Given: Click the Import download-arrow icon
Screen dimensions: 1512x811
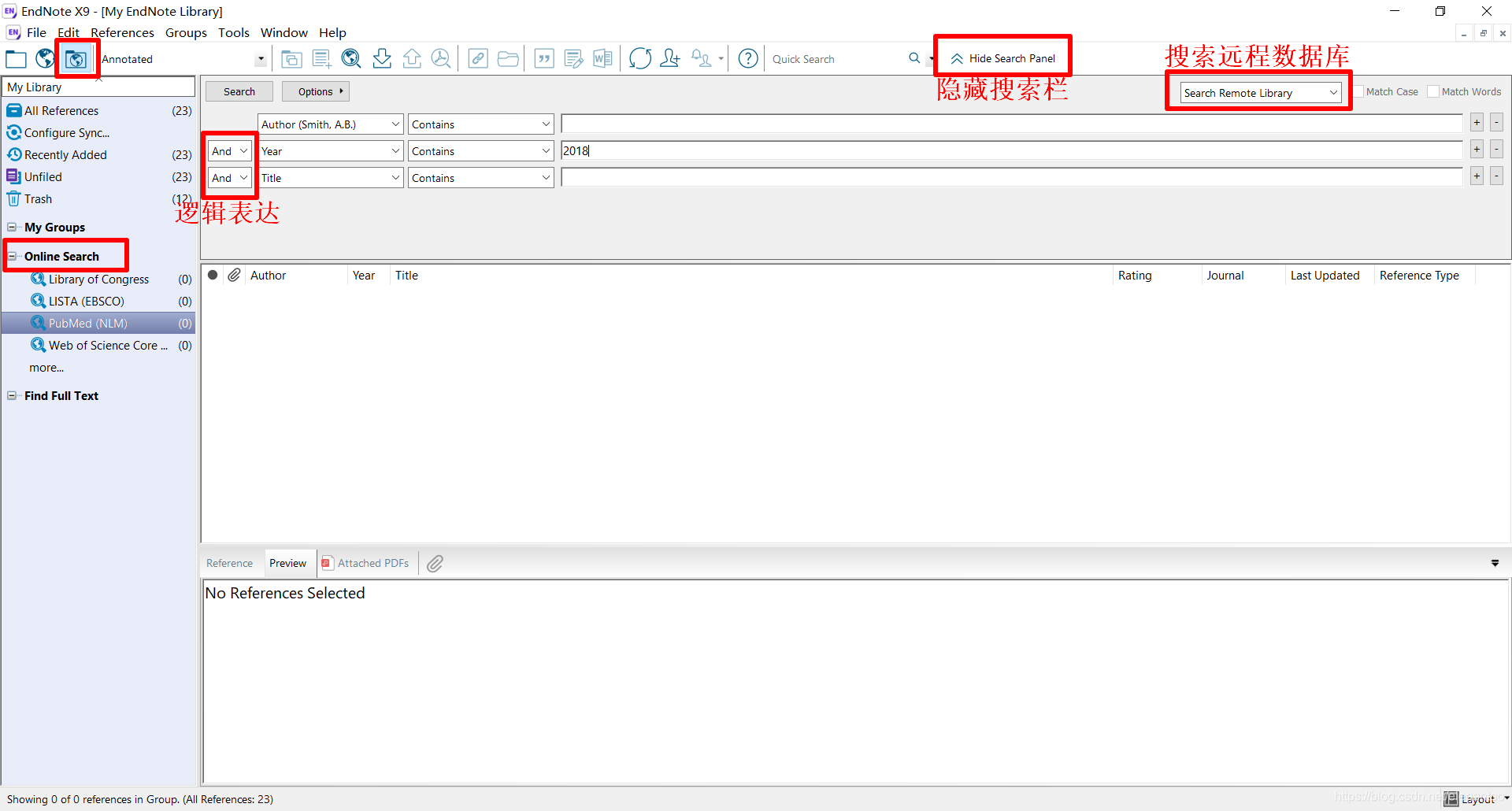Looking at the screenshot, I should 382,59.
